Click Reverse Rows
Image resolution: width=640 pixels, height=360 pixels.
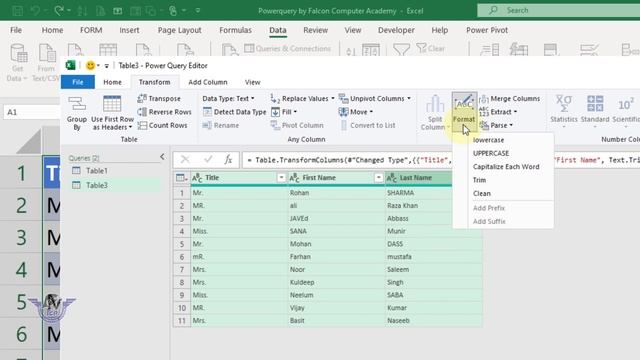(x=164, y=112)
